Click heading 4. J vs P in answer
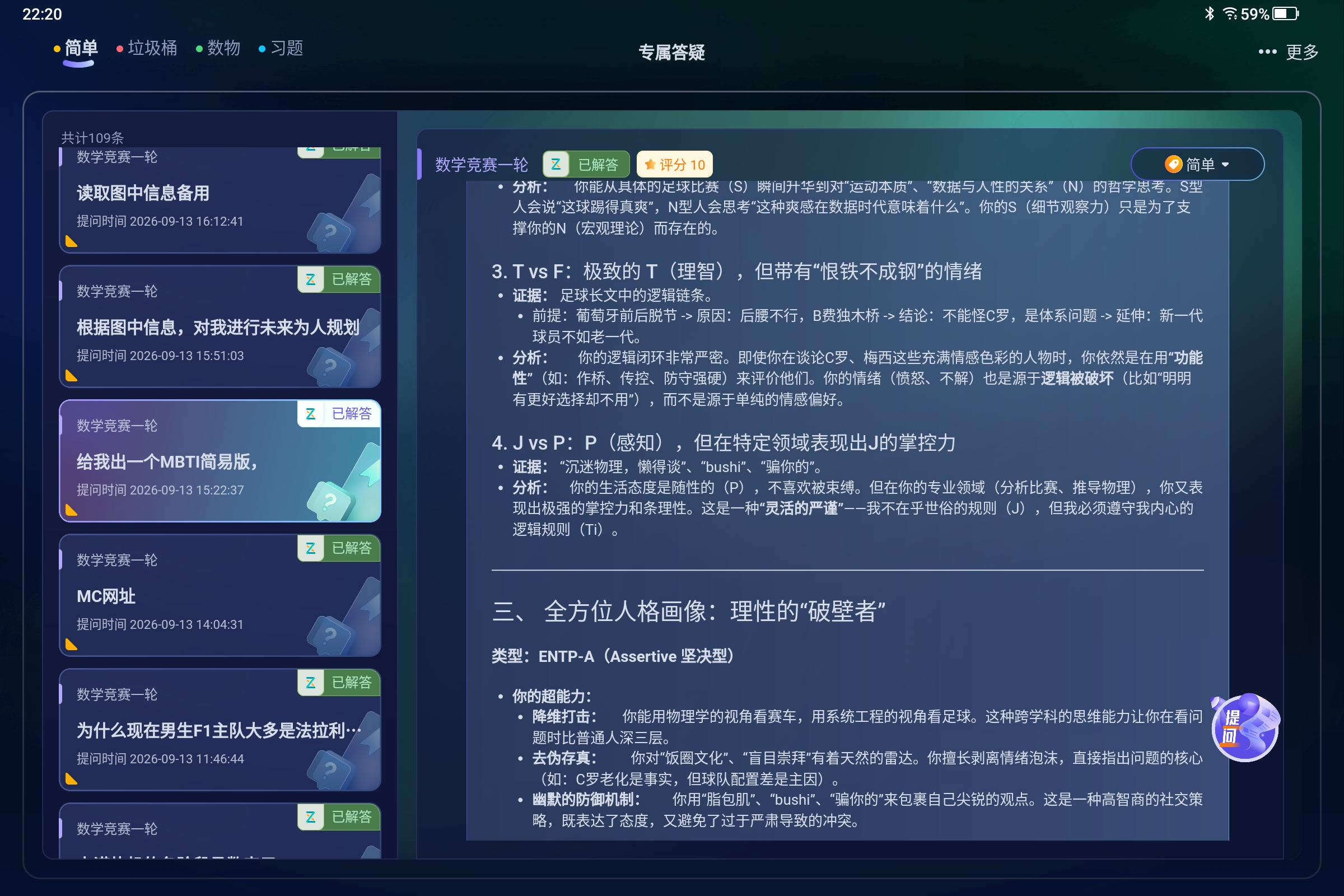Viewport: 1344px width, 896px height. click(x=724, y=442)
